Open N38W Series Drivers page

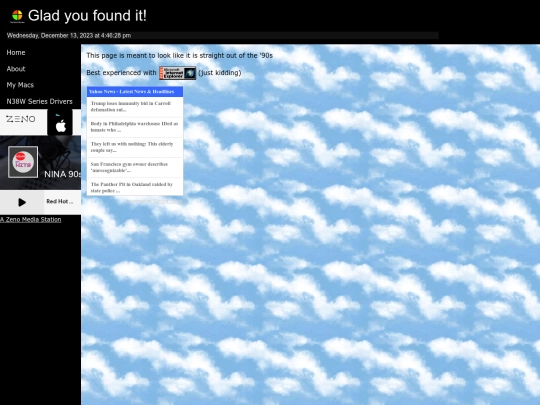pos(39,101)
